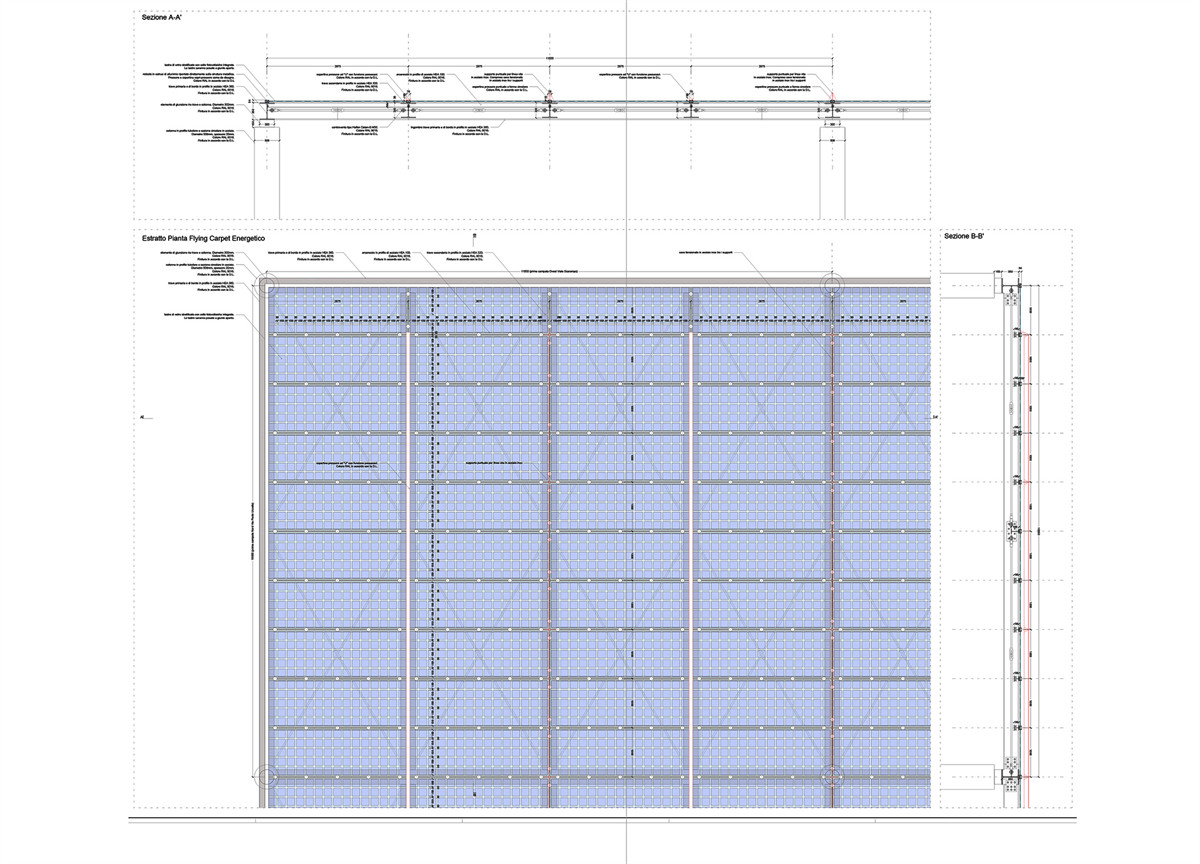Click the "Sezione B-B'" title
The image size is (1200, 864).
(966, 237)
